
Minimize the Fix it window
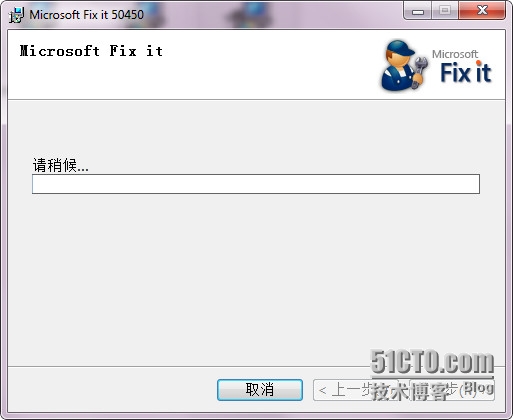(x=418, y=11)
